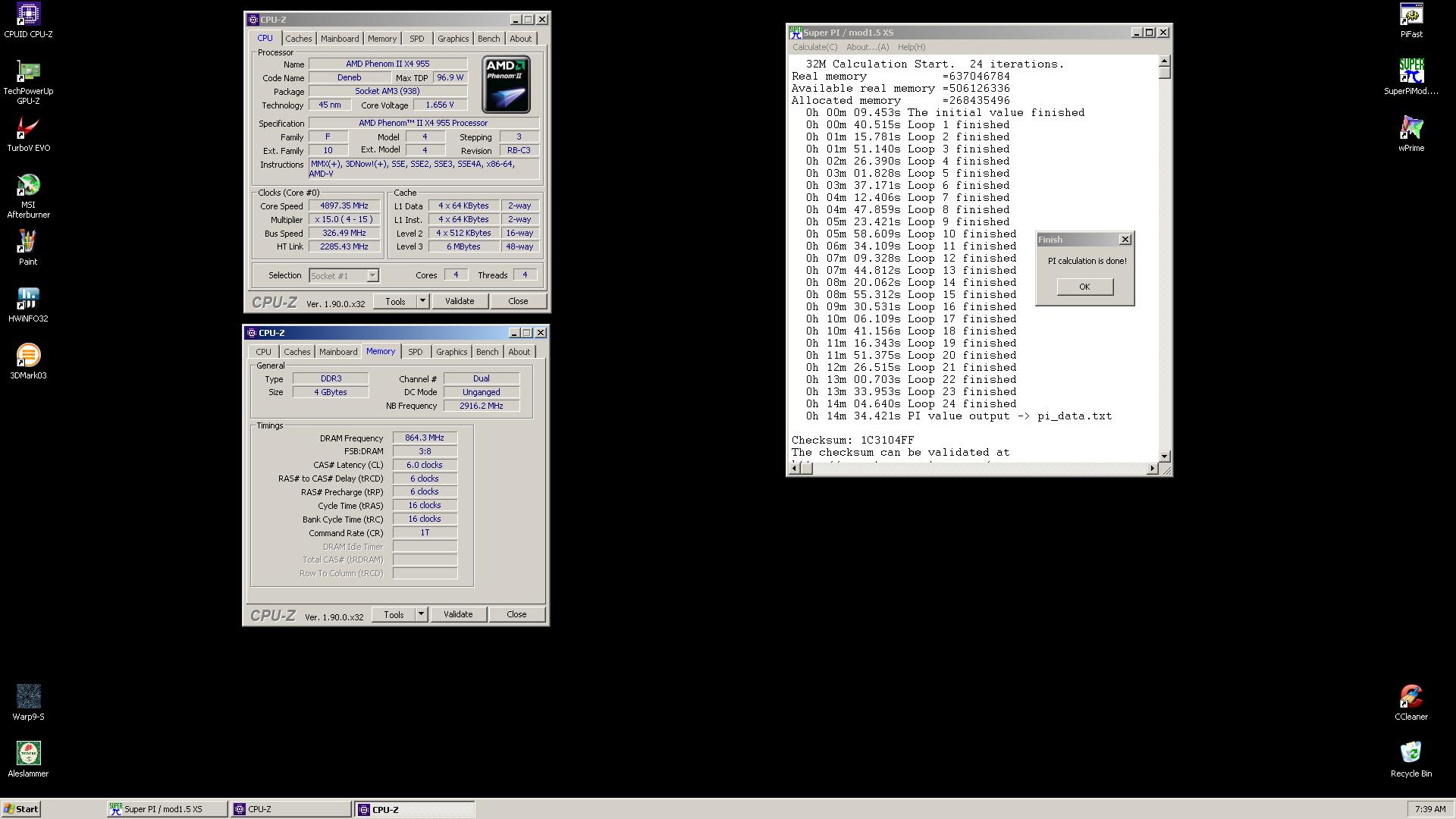Click the Checksum: 1C3104FF line
The width and height of the screenshot is (1456, 819).
(853, 441)
